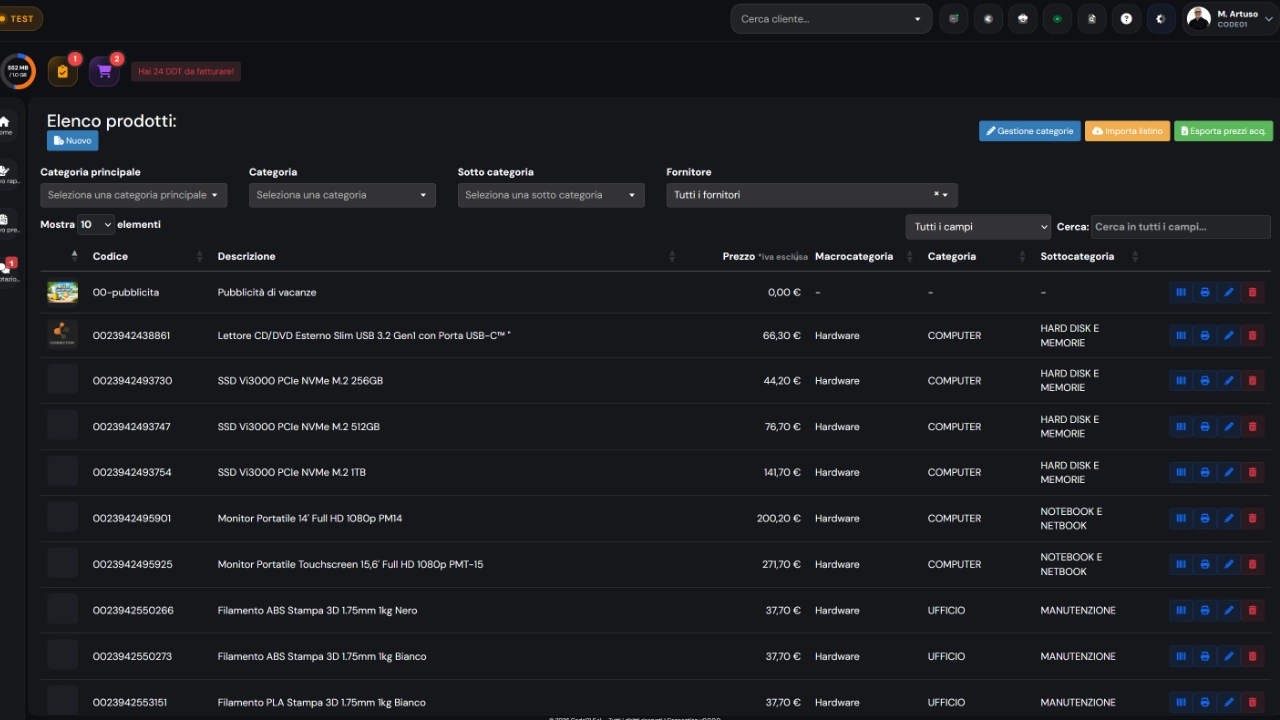Screen dimensions: 1280x720
Task: Open the Categoria principale dropdown
Action: (x=134, y=195)
